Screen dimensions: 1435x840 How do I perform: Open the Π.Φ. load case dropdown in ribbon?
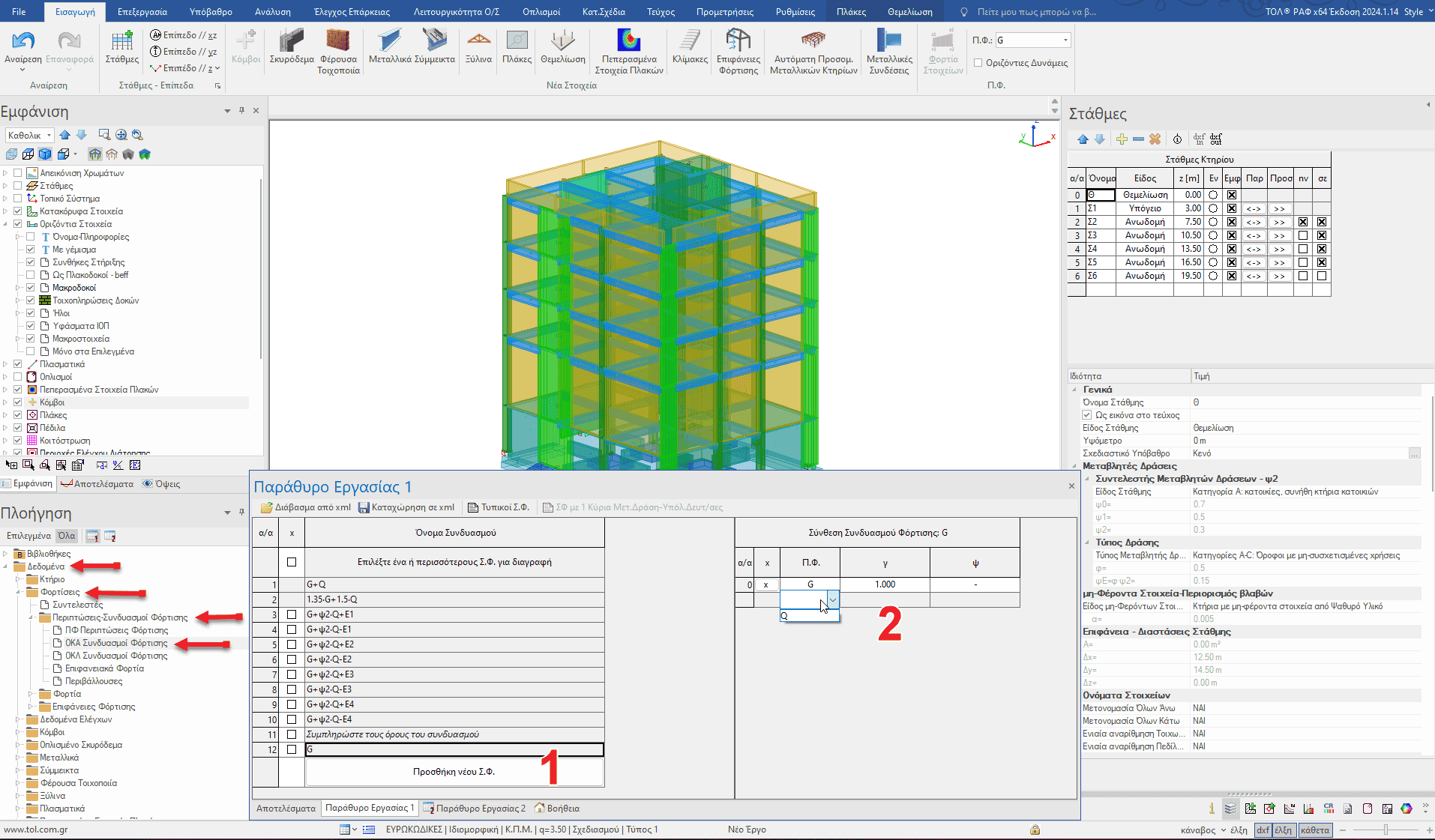click(1065, 40)
